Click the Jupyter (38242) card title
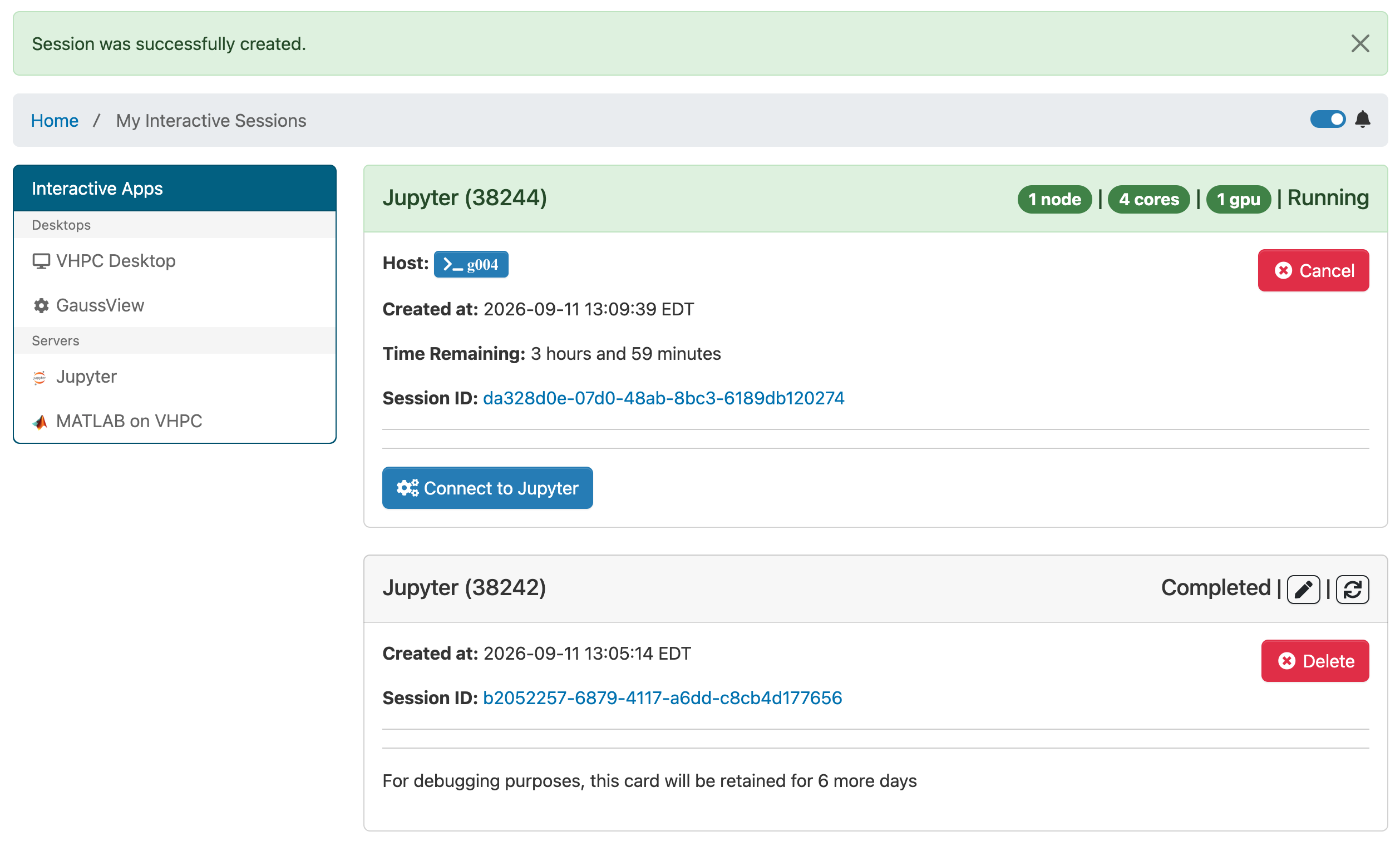Viewport: 1400px width, 861px height. tap(464, 588)
